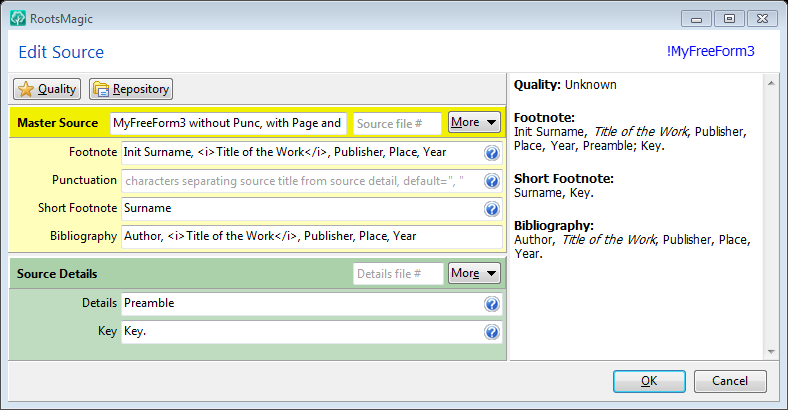Expand the Master Source More dropdown
This screenshot has width=788, height=410.
pyautogui.click(x=474, y=122)
